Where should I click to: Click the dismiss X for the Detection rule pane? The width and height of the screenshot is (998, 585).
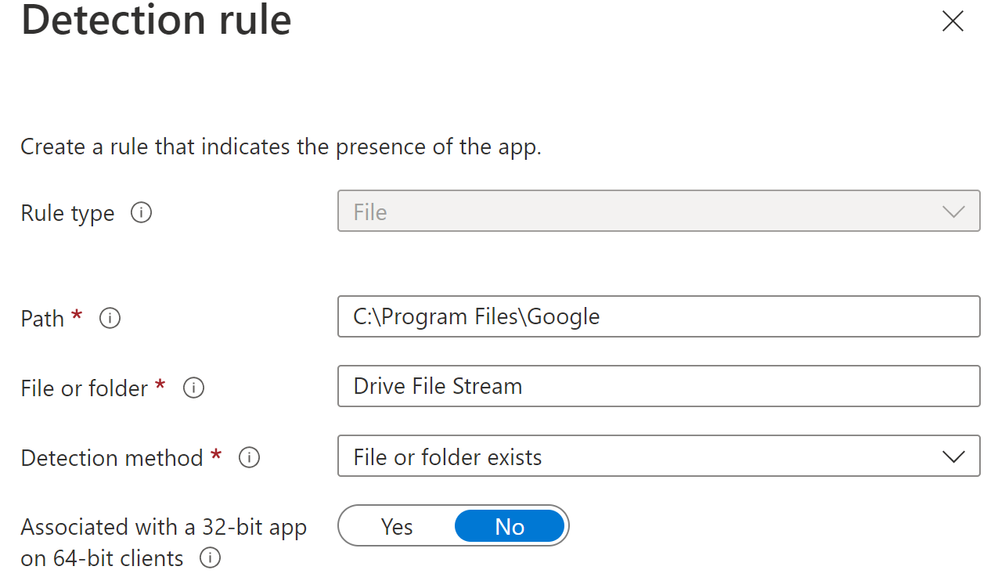tap(952, 21)
